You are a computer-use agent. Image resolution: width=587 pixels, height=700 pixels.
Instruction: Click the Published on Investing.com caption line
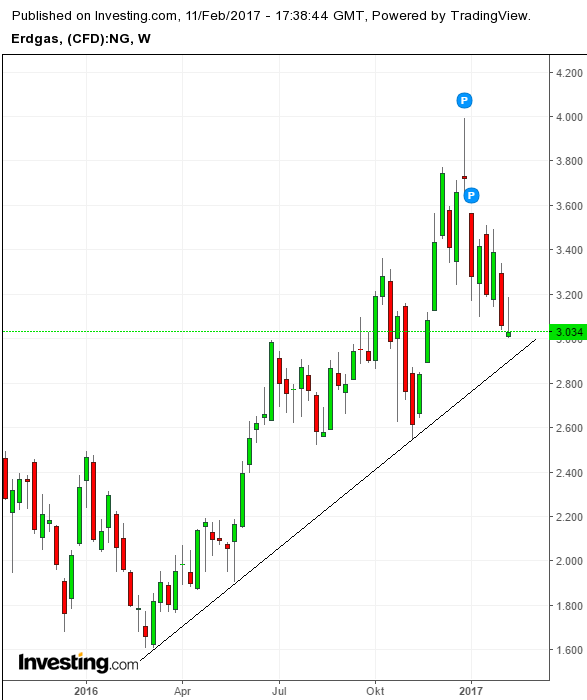271,16
